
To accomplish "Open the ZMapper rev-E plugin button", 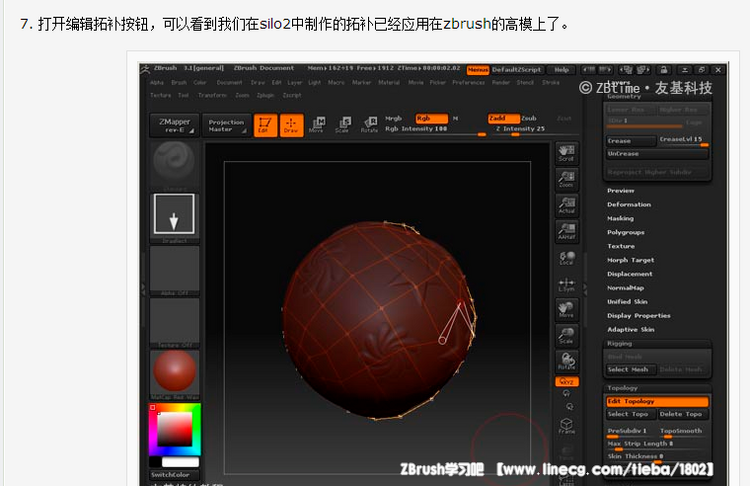I will click(175, 125).
